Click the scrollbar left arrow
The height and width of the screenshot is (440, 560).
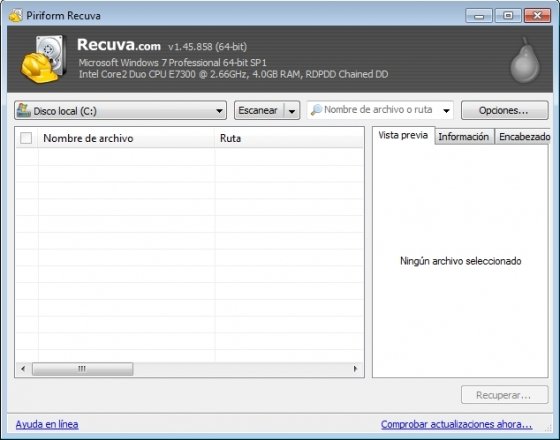[x=23, y=369]
